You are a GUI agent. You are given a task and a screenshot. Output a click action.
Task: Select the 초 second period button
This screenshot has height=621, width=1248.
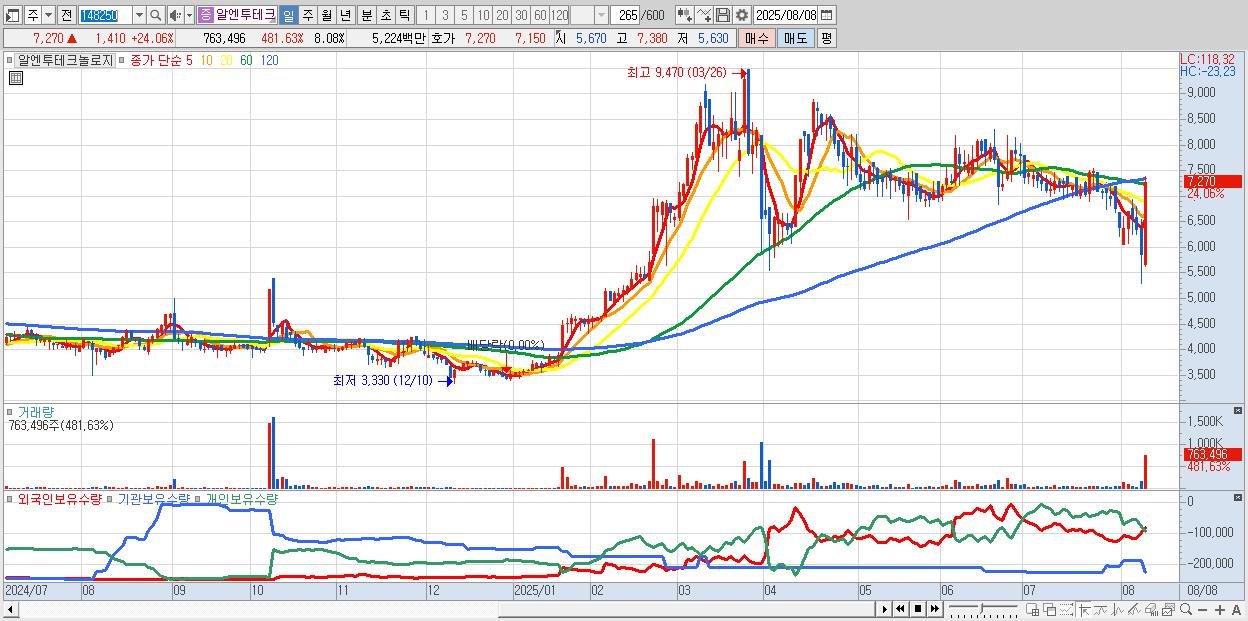coord(385,15)
